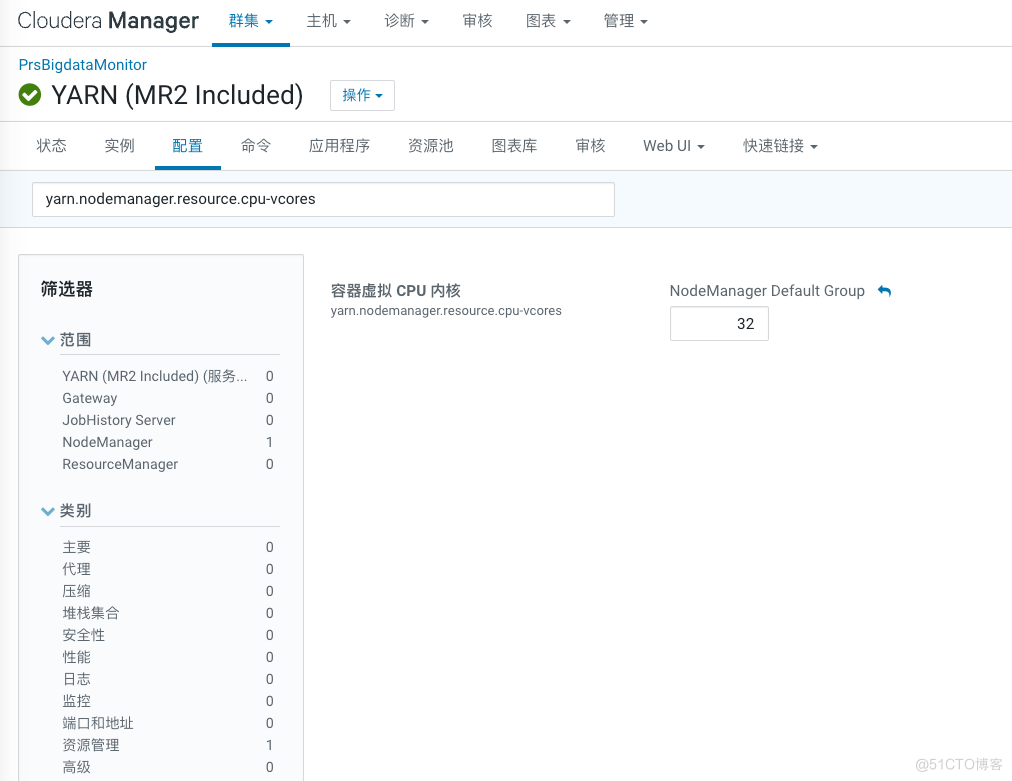Switch to the 实例 tab
1012x781 pixels.
click(x=119, y=145)
